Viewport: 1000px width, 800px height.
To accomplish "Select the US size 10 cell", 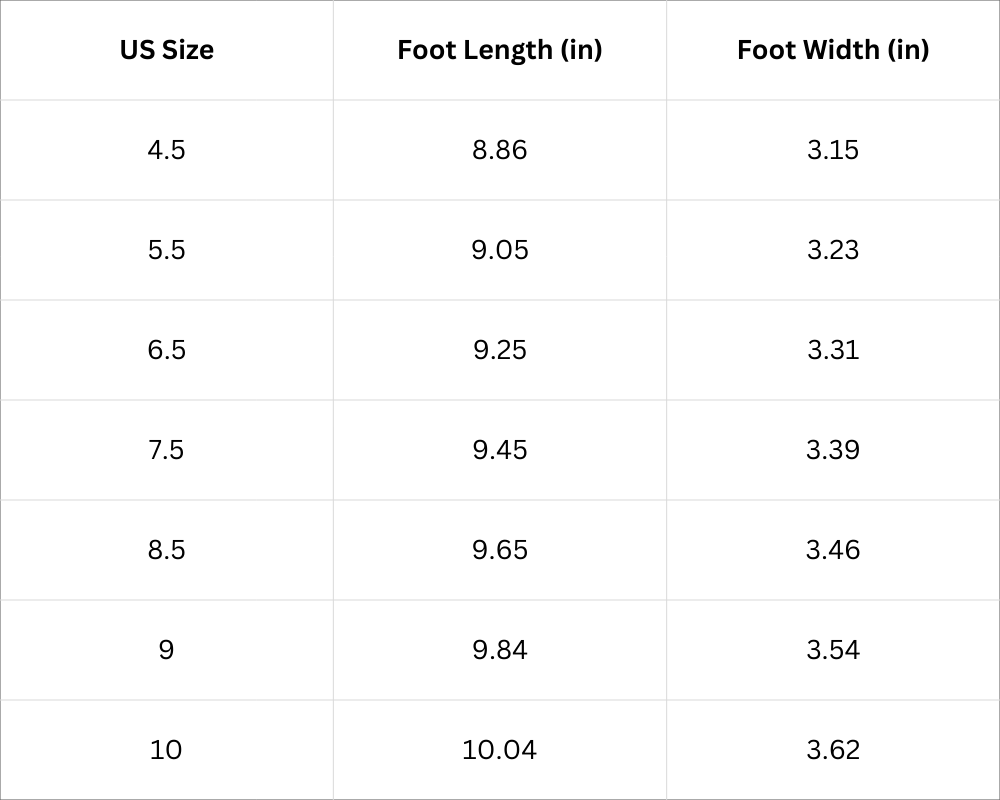I will click(166, 750).
